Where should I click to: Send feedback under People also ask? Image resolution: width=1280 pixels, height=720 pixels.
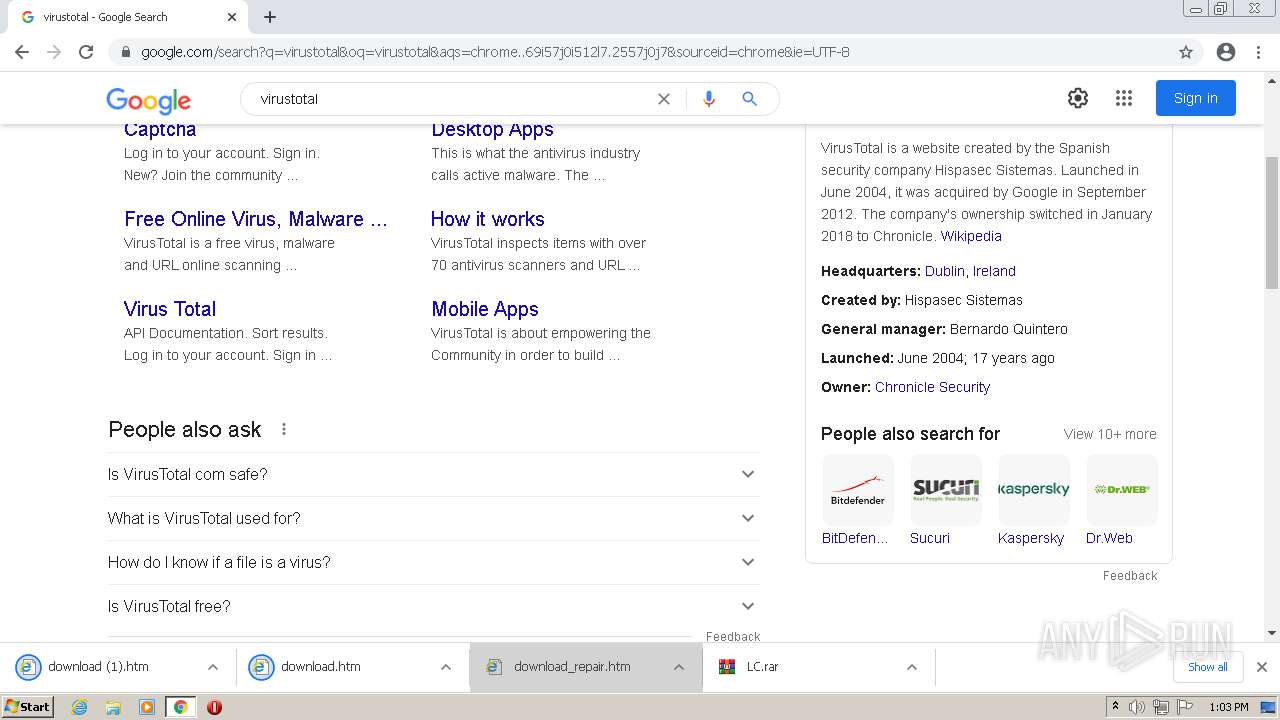click(733, 636)
